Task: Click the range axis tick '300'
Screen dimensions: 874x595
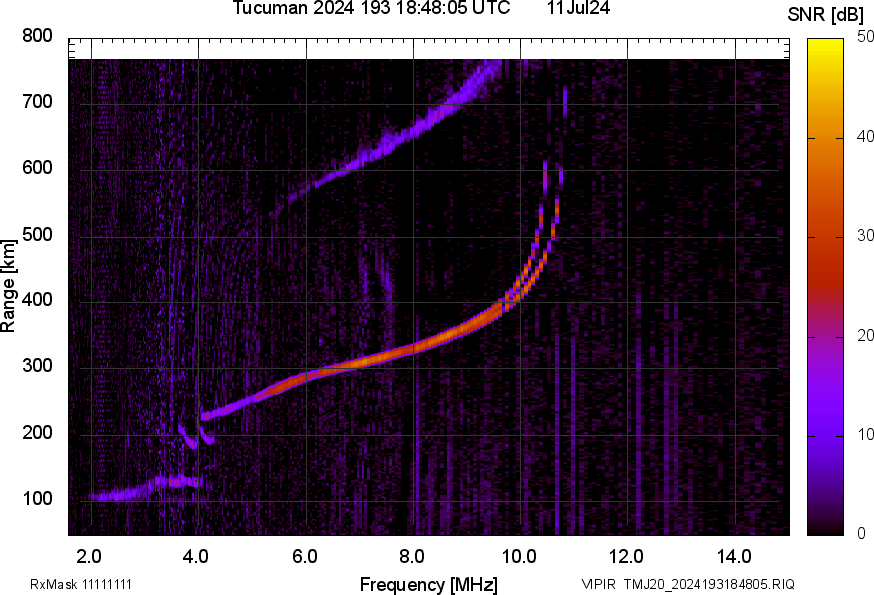Action: pyautogui.click(x=37, y=366)
